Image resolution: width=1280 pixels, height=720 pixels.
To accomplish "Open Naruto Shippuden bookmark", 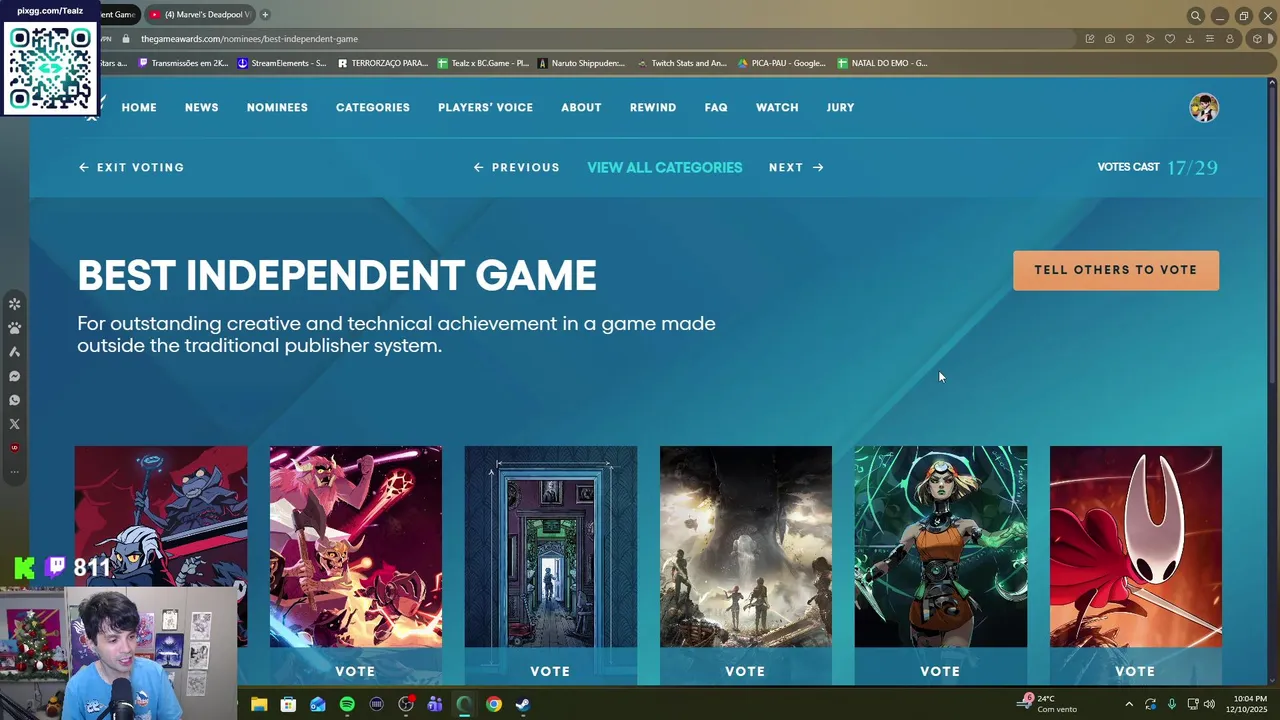I will point(581,63).
